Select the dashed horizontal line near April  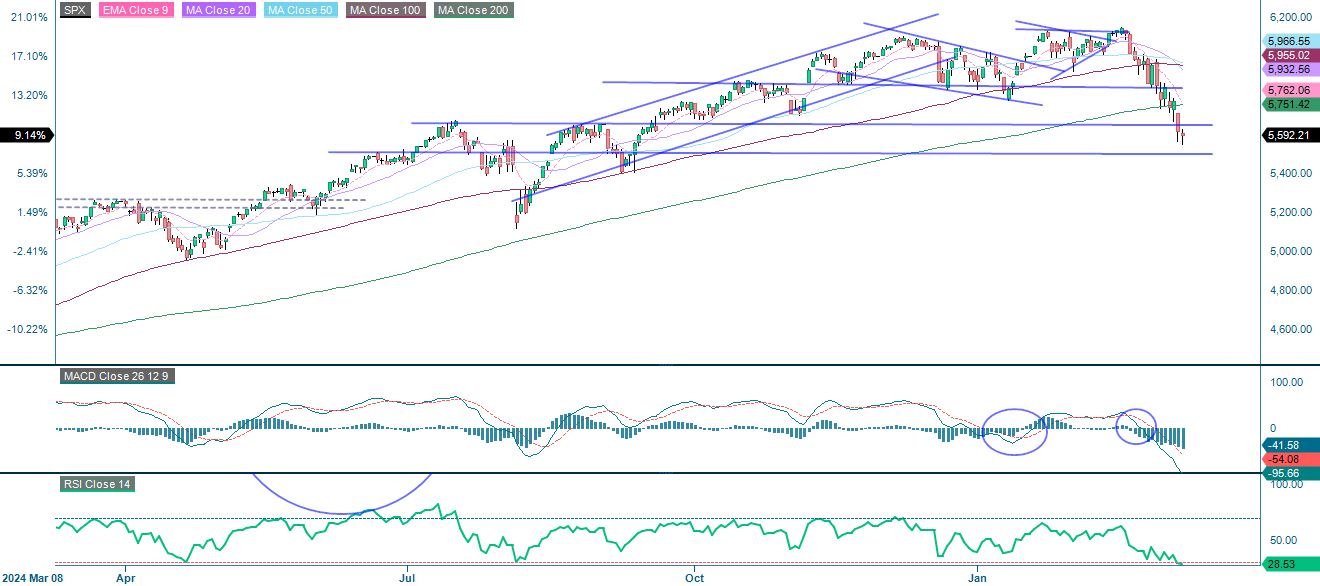[x=210, y=200]
